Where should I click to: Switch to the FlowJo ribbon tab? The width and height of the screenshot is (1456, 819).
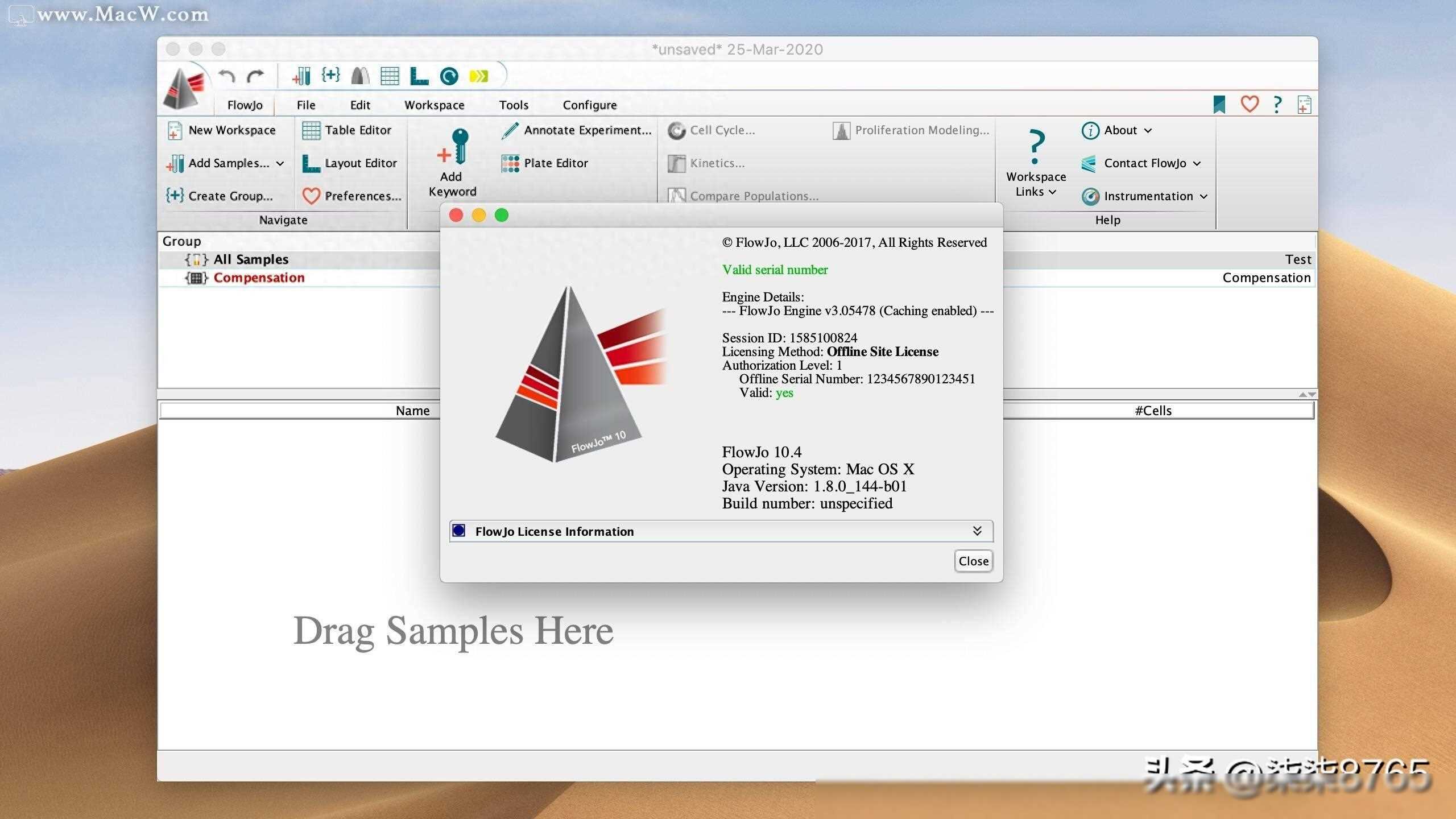pos(245,105)
